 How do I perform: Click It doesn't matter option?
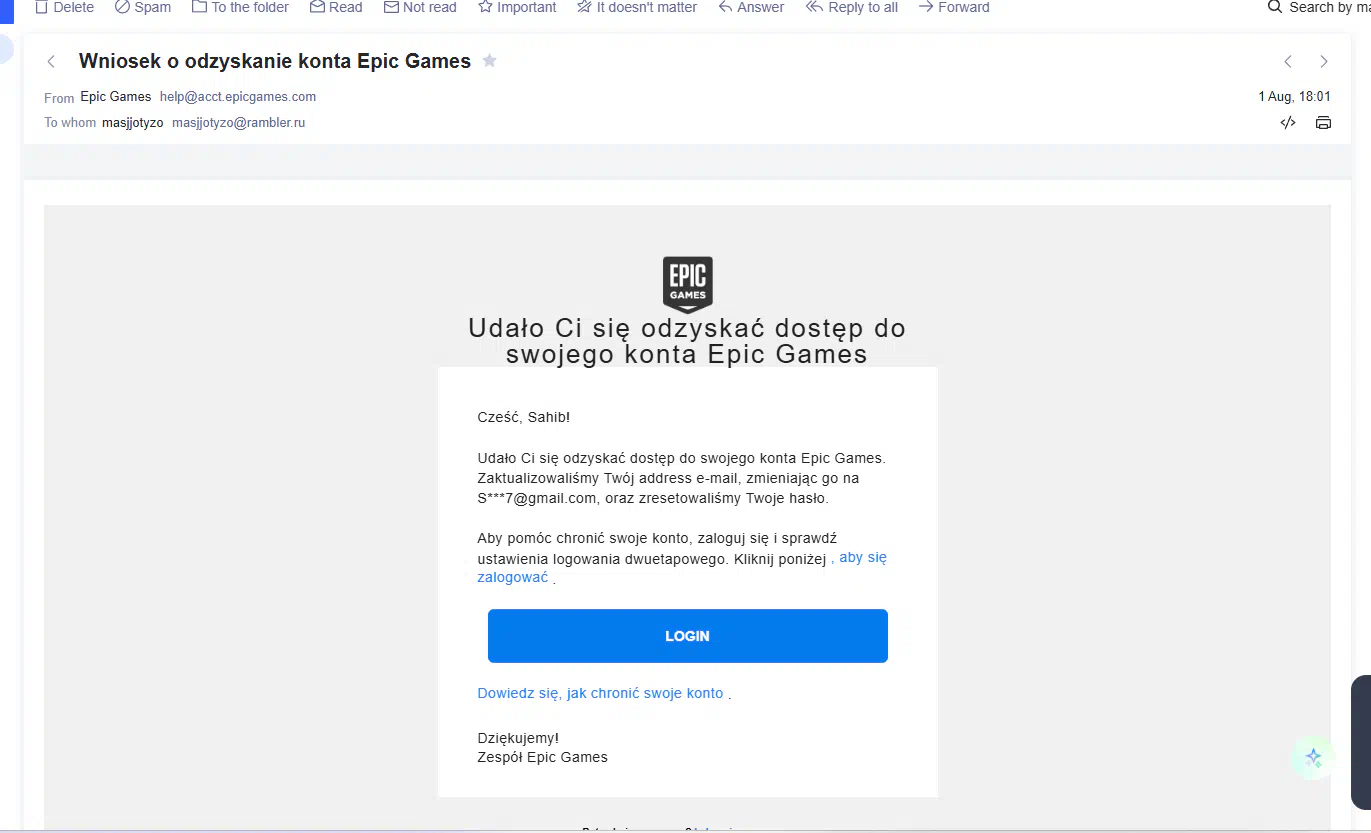coord(637,7)
